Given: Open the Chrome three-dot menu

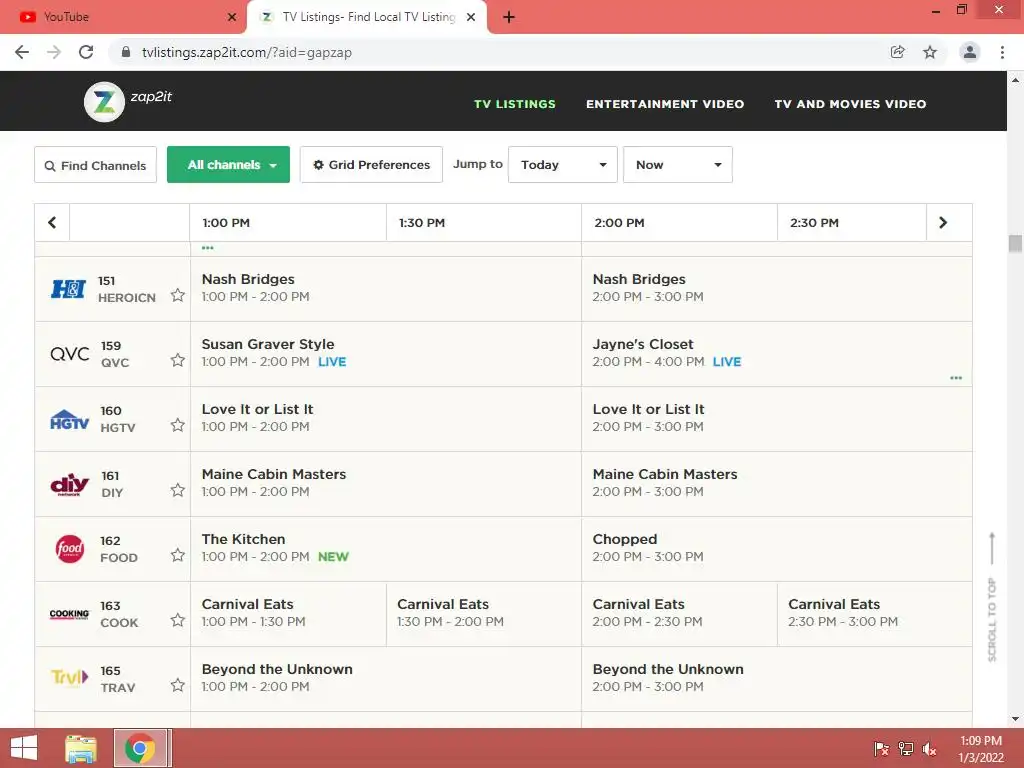Looking at the screenshot, I should (1002, 52).
